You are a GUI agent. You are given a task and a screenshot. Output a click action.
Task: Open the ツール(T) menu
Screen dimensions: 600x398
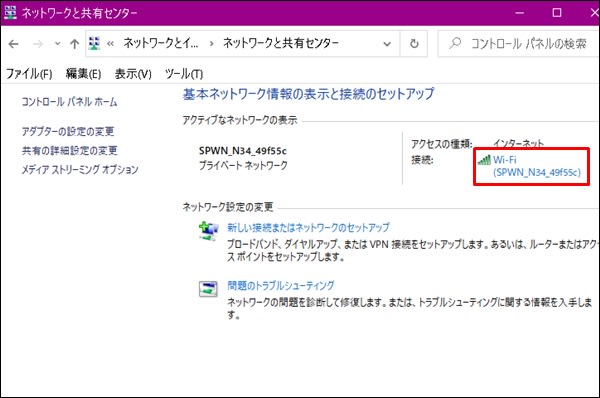184,73
